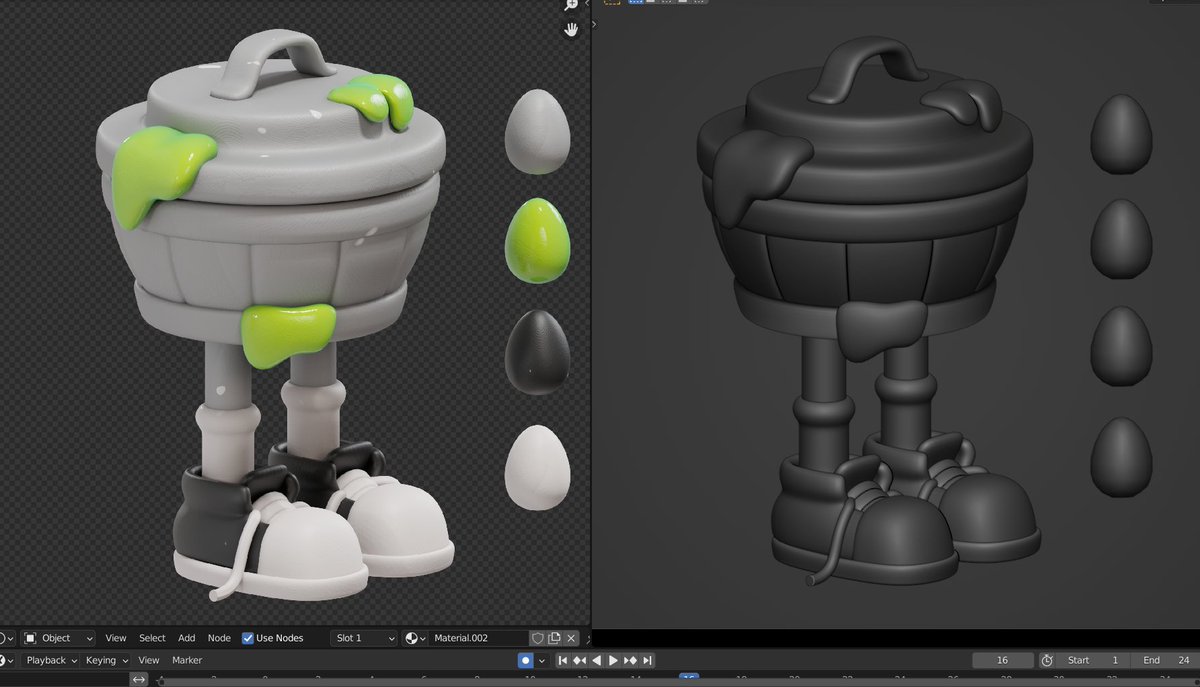Expand auto keyframing options dropdown arrow
The width and height of the screenshot is (1200, 687).
pyautogui.click(x=542, y=660)
